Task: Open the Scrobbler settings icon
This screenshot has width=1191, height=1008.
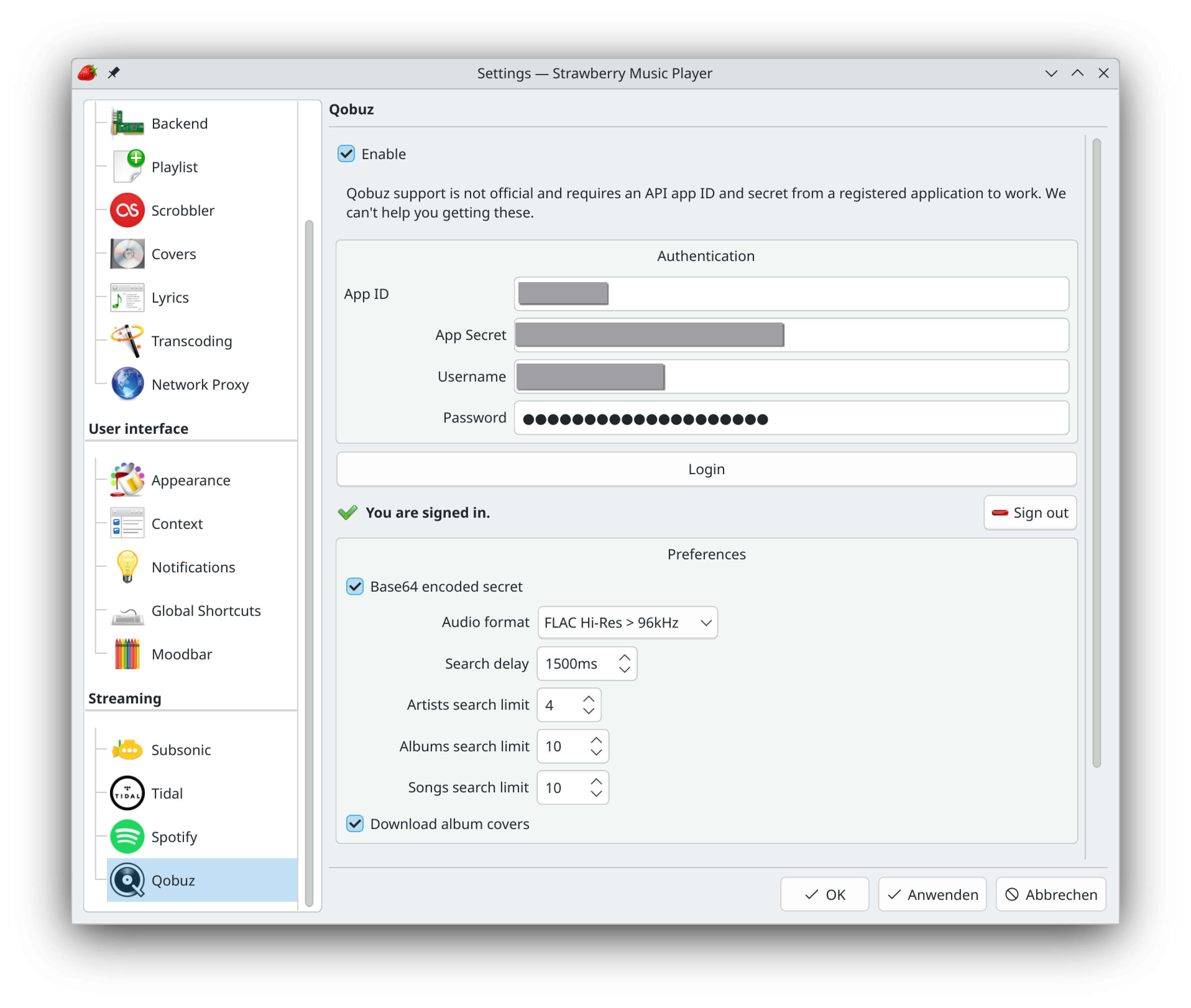Action: coord(127,210)
